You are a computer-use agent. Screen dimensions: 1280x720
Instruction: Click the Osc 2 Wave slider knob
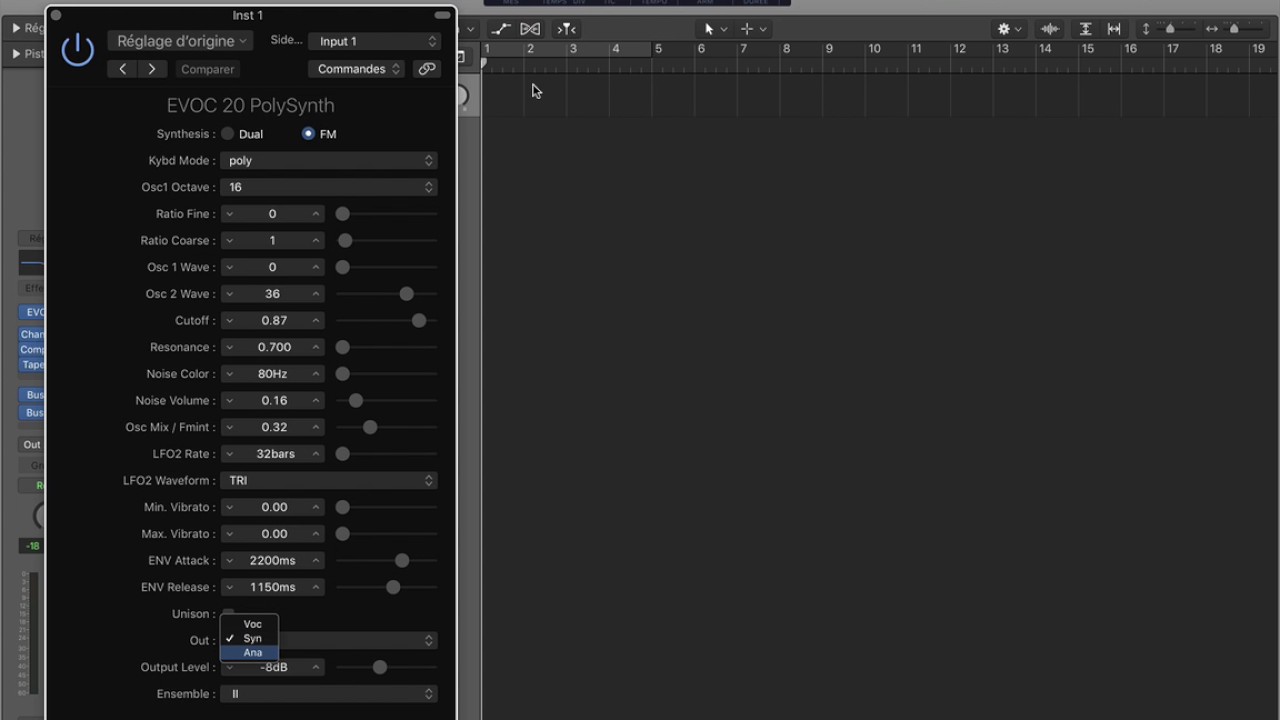pyautogui.click(x=406, y=294)
